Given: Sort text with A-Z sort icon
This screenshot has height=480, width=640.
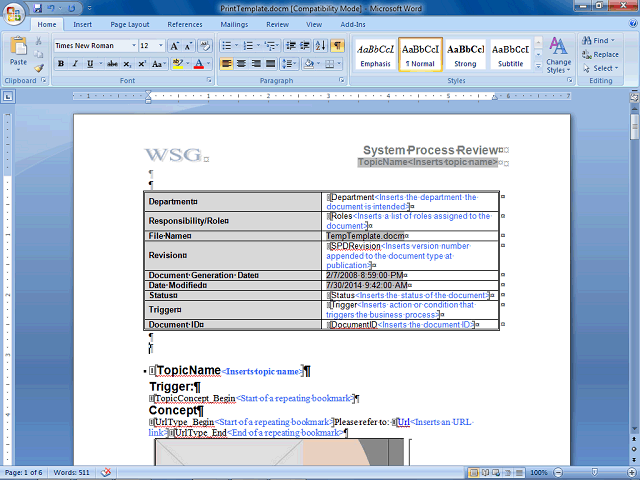Looking at the screenshot, I should (321, 45).
